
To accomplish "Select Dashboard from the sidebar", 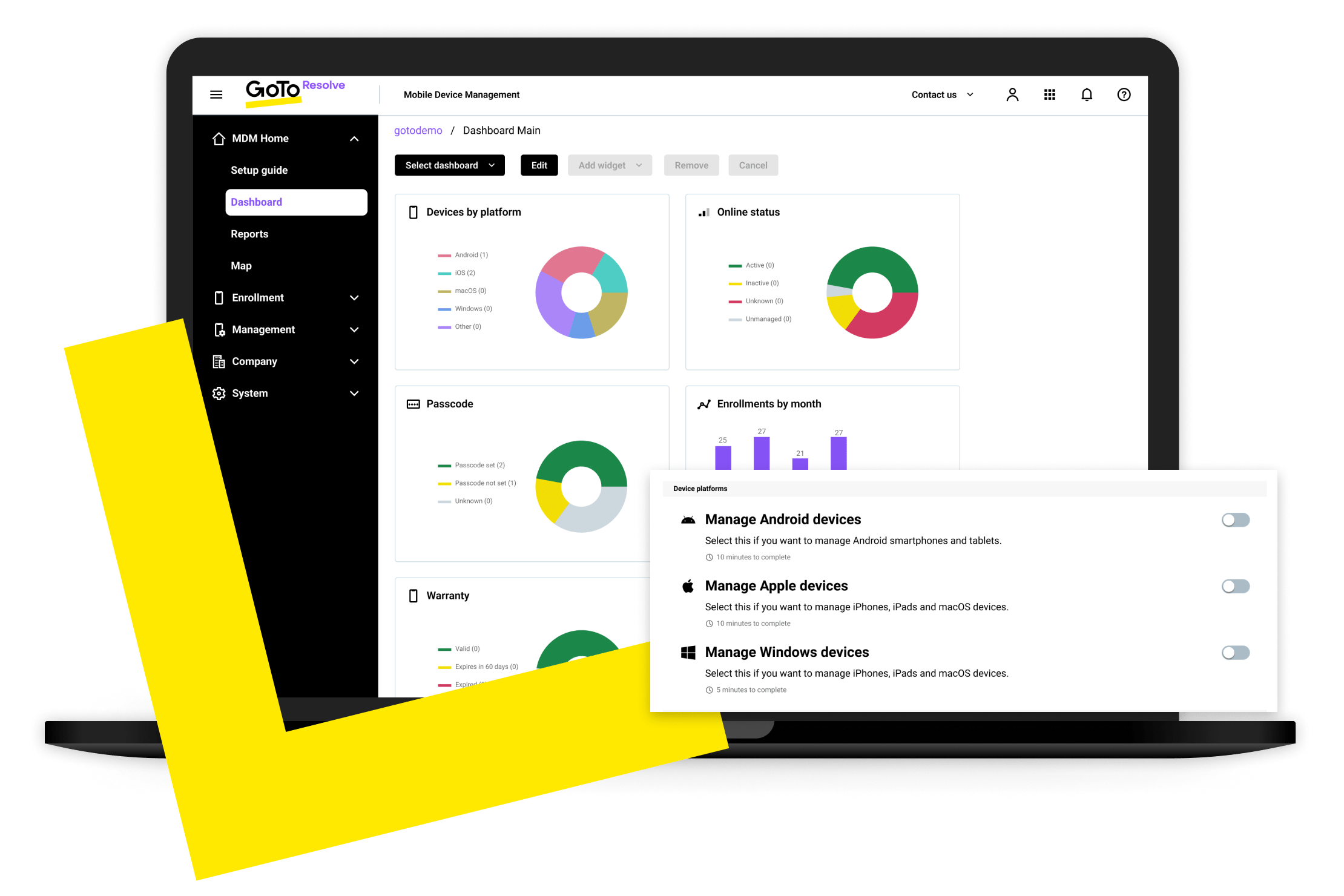I will (294, 201).
